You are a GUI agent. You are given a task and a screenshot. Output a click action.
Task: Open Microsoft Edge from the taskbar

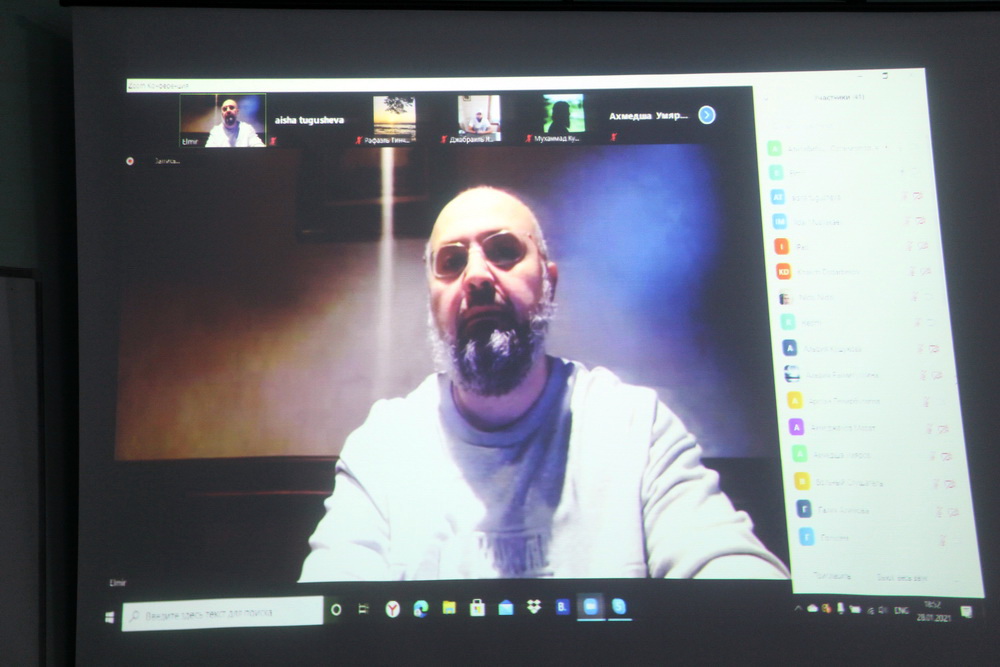pos(421,608)
